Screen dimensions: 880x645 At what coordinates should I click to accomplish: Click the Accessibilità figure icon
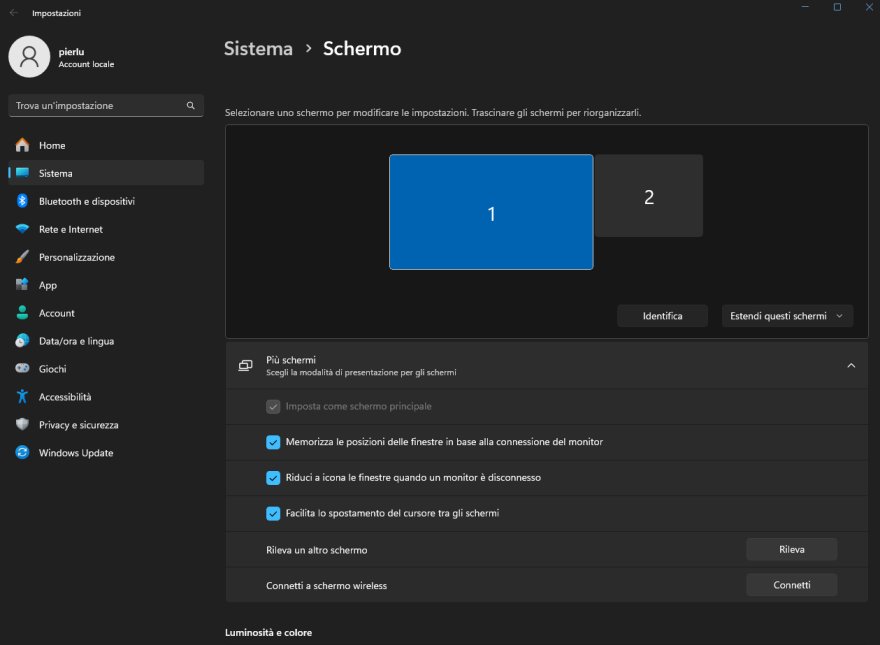pos(22,396)
